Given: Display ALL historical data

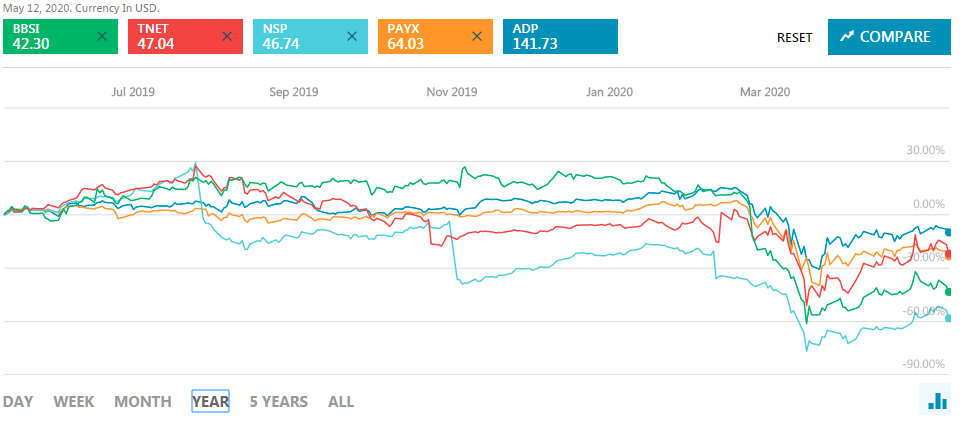Looking at the screenshot, I should (x=341, y=402).
